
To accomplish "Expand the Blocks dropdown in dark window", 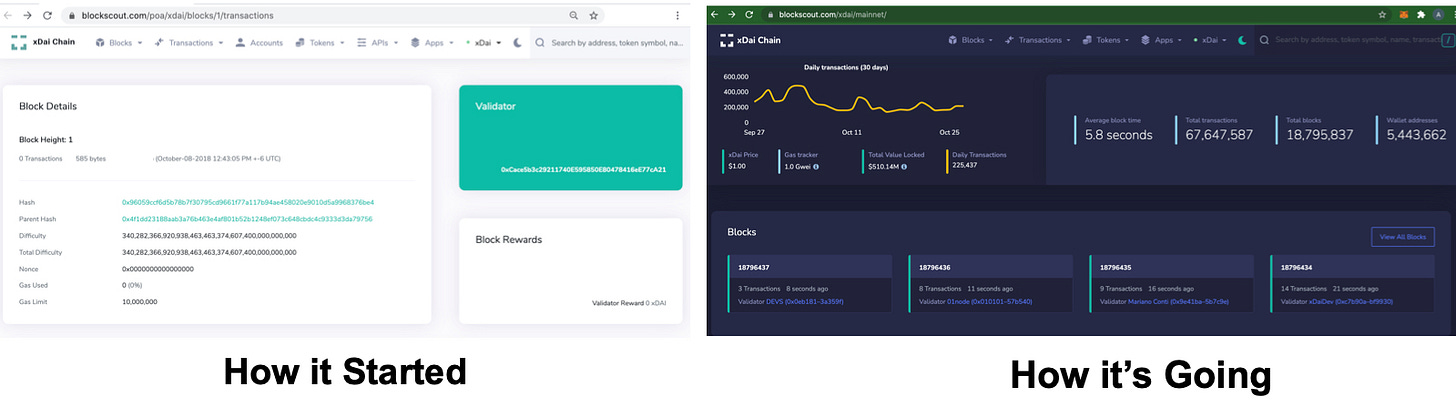I will (970, 40).
